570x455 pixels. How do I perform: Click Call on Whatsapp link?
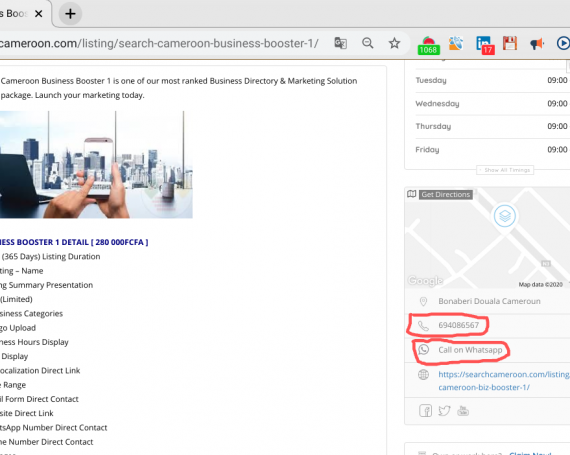click(470, 350)
